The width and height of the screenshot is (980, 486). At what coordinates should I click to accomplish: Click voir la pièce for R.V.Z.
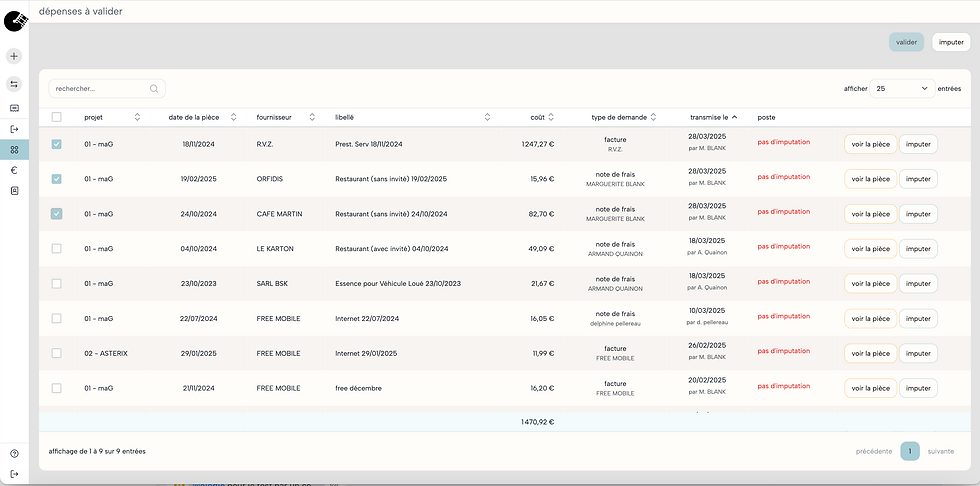coord(870,144)
